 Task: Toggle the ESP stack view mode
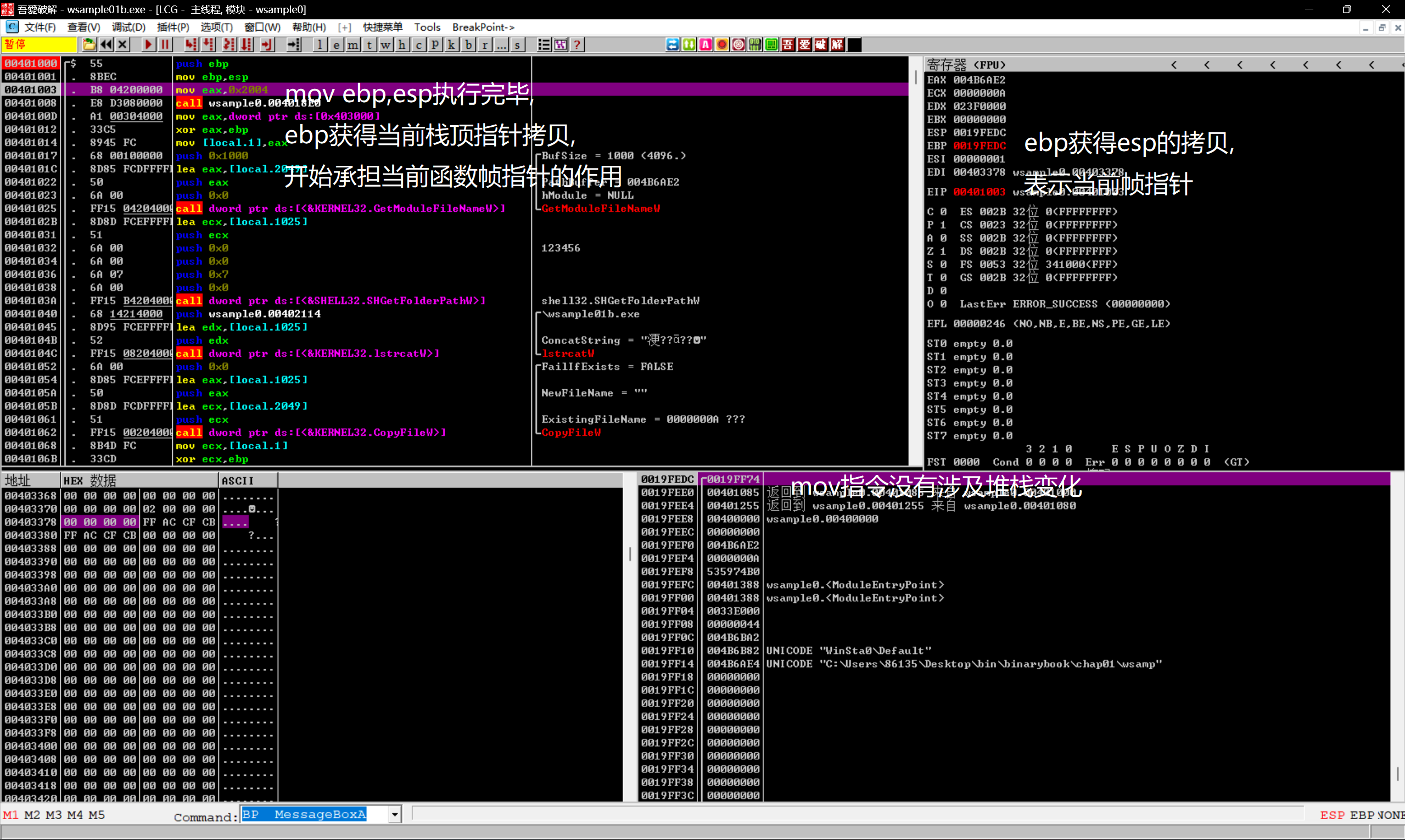click(x=1332, y=815)
